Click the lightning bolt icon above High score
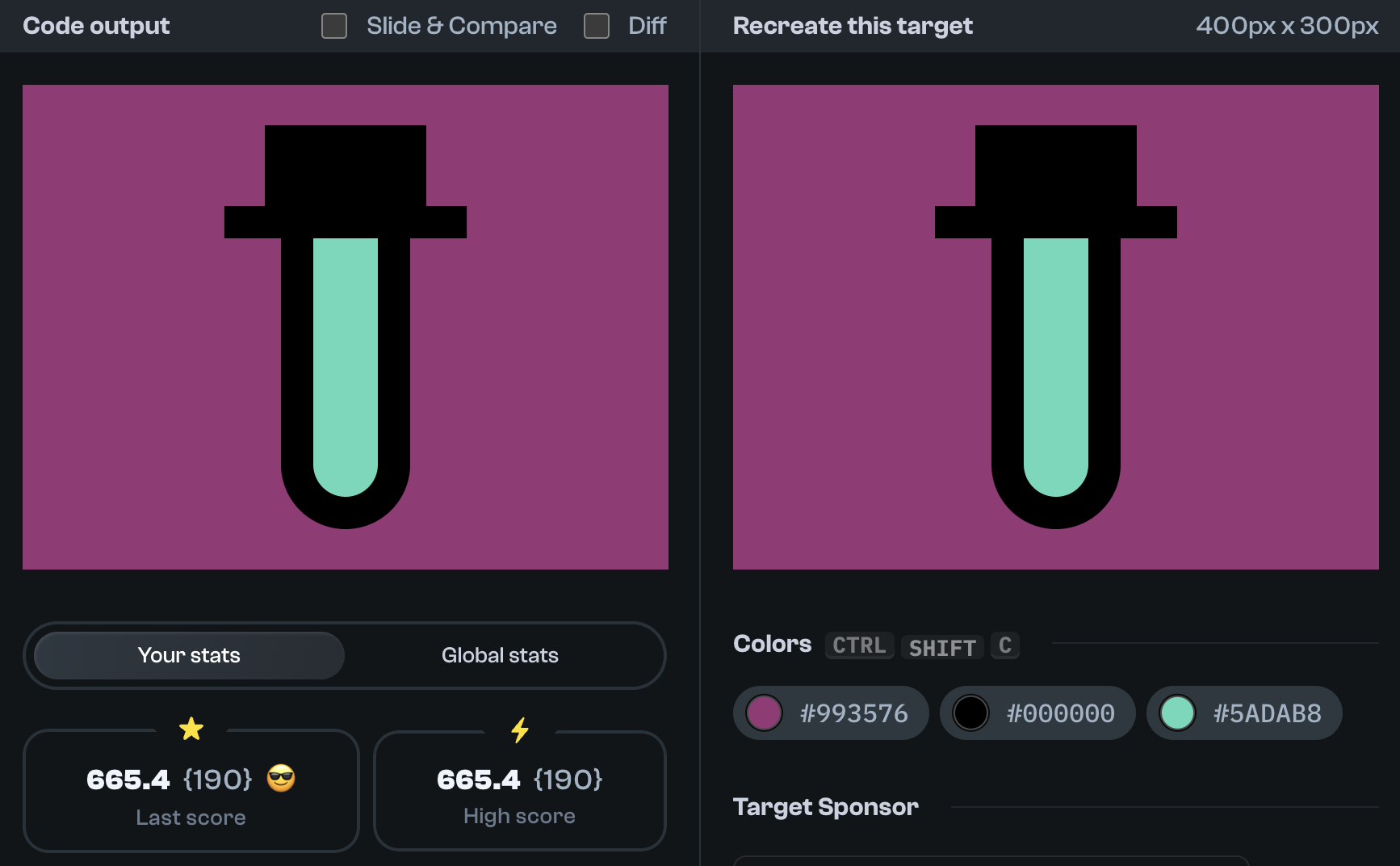The height and width of the screenshot is (866, 1400). coord(520,729)
